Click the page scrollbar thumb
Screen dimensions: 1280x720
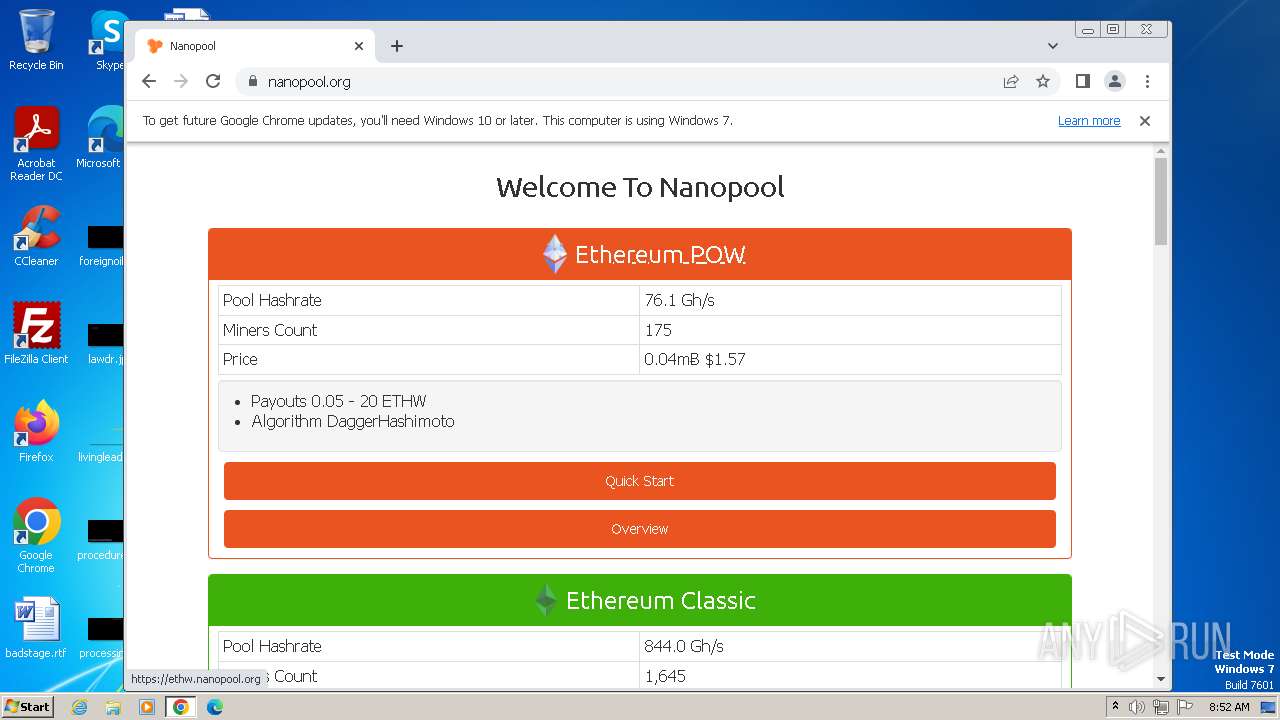click(x=1161, y=201)
